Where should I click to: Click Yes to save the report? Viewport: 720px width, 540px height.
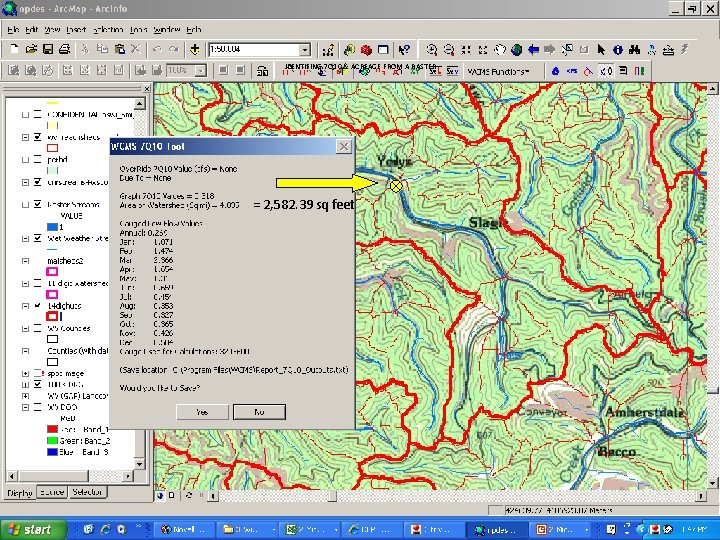202,411
